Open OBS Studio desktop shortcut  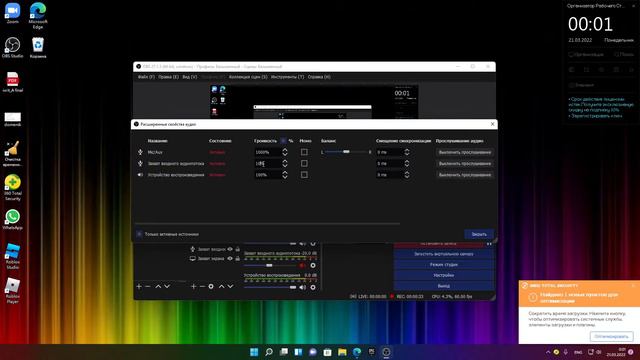tap(12, 47)
